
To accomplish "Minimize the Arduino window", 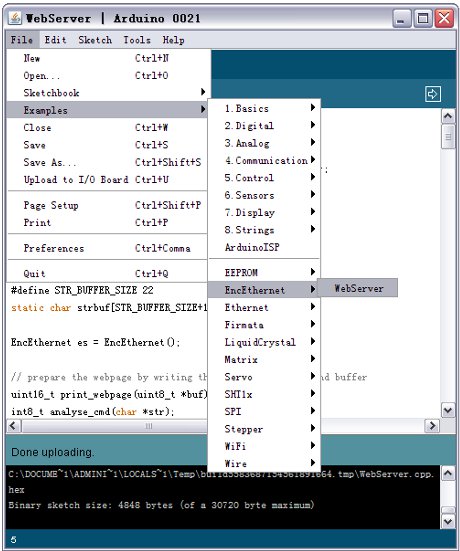I will [x=401, y=18].
